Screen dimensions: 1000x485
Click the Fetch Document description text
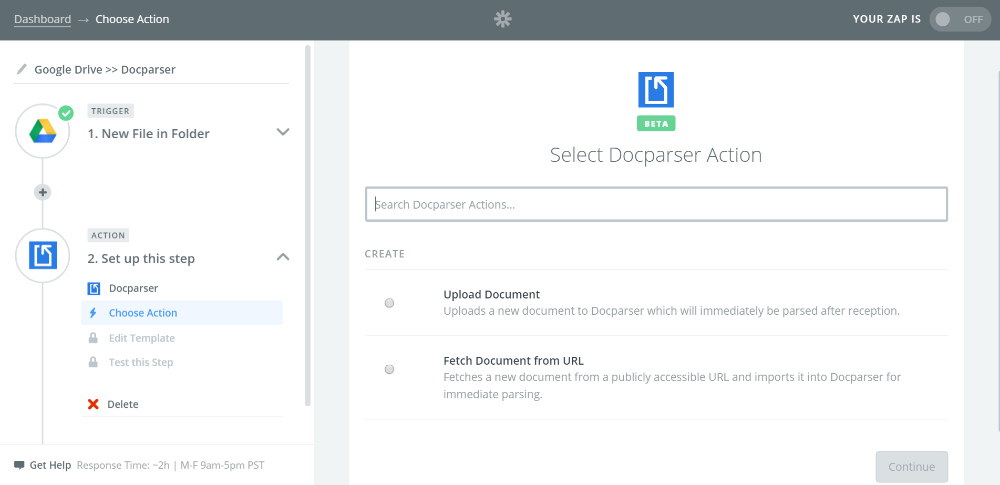(x=672, y=385)
